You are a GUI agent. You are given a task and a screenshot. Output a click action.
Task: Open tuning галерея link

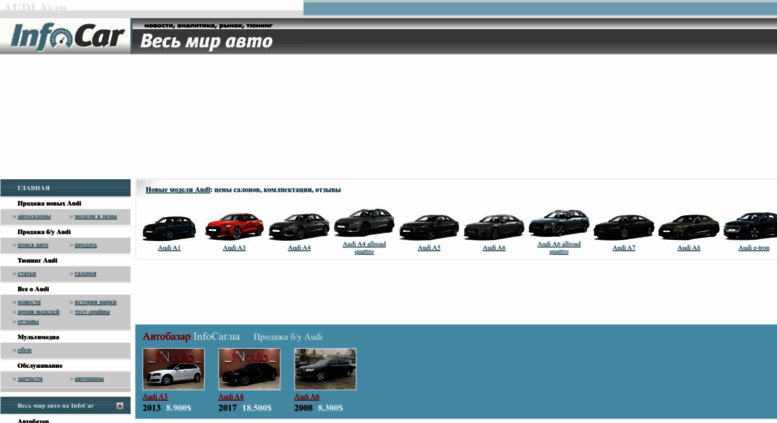tap(85, 273)
